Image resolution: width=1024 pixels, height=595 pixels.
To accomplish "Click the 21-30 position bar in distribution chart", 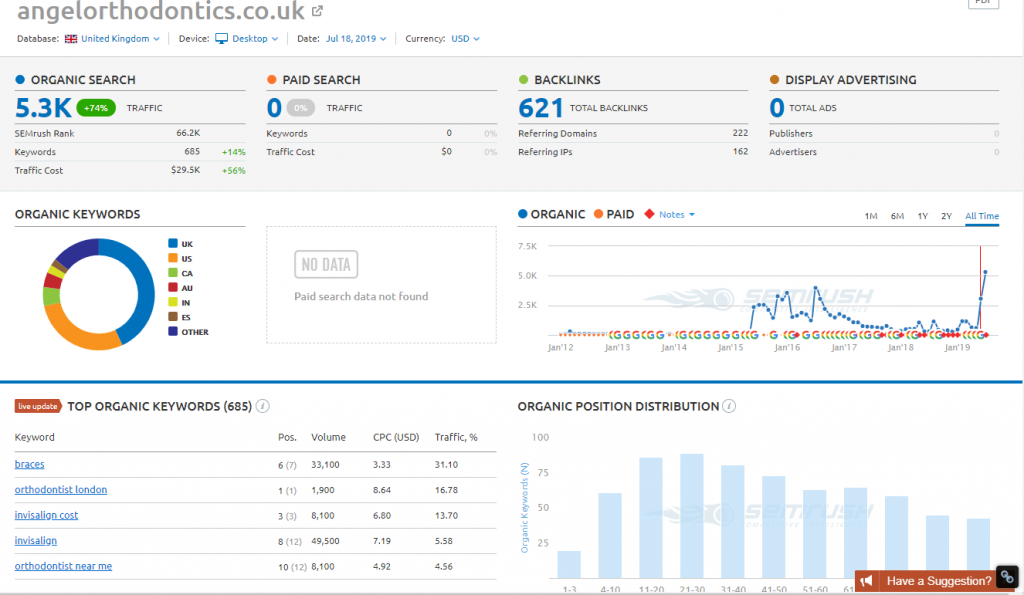I will pos(692,516).
